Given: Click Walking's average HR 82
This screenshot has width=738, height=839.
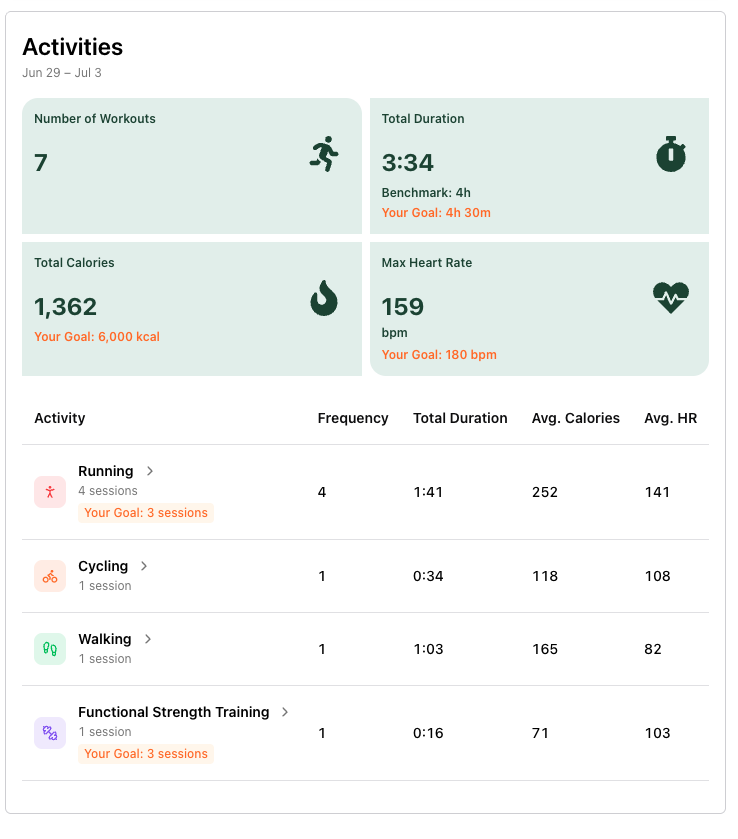Looking at the screenshot, I should coord(653,649).
